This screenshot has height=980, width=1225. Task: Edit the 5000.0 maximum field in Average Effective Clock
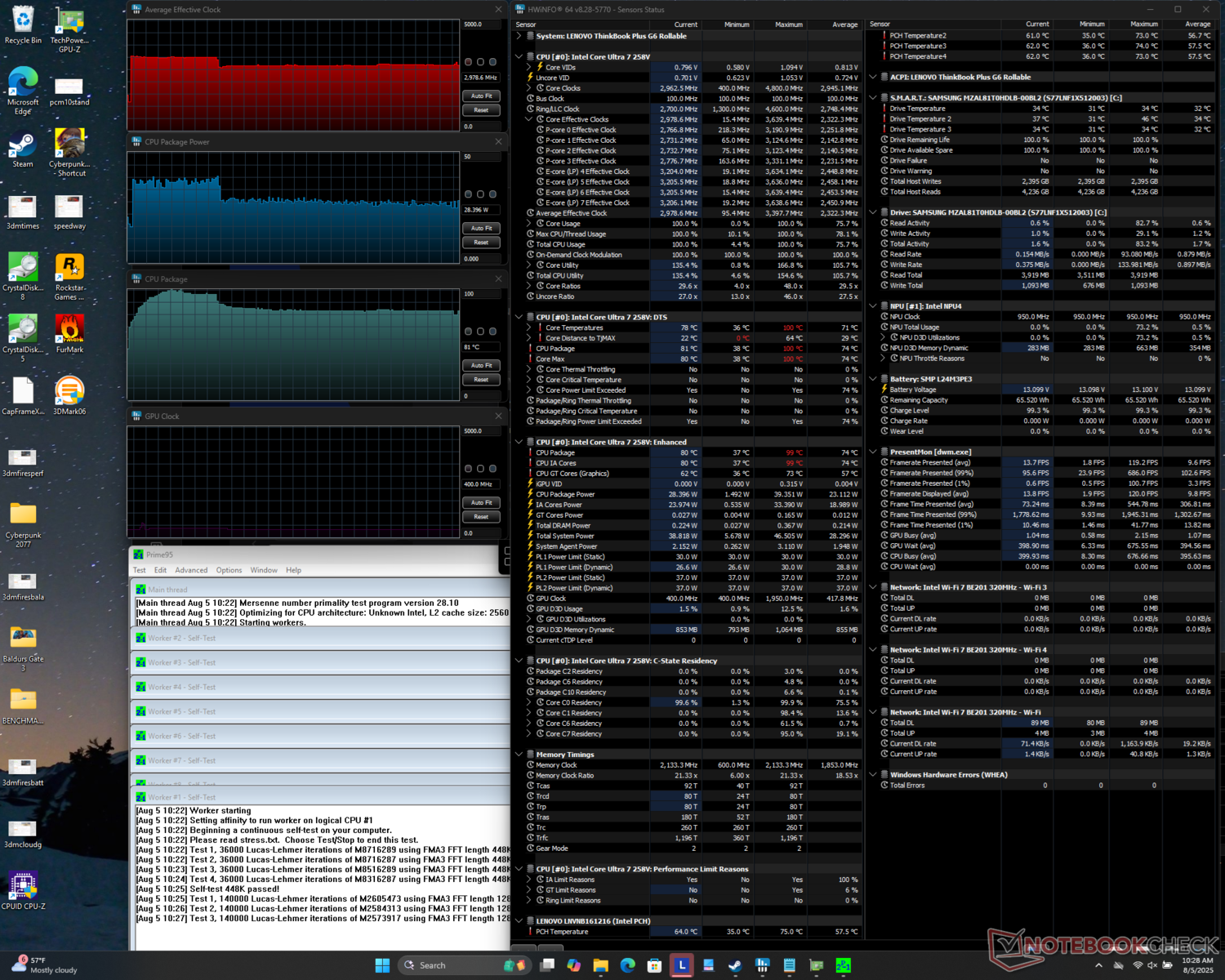click(481, 24)
